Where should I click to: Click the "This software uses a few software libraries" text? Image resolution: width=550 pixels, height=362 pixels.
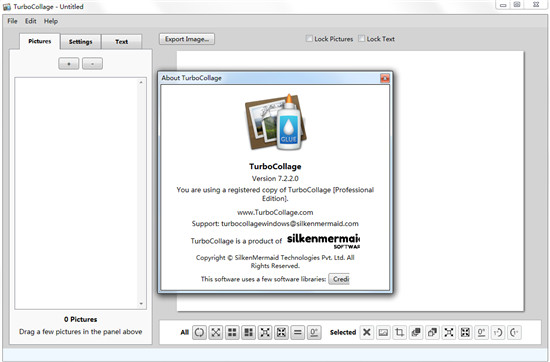point(263,279)
